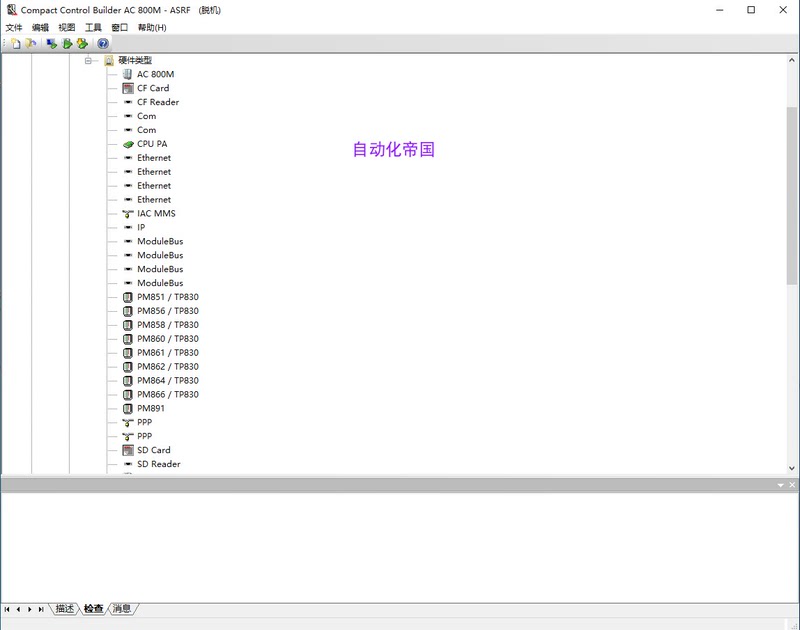
Task: Click the New Project toolbar icon
Action: tap(16, 44)
